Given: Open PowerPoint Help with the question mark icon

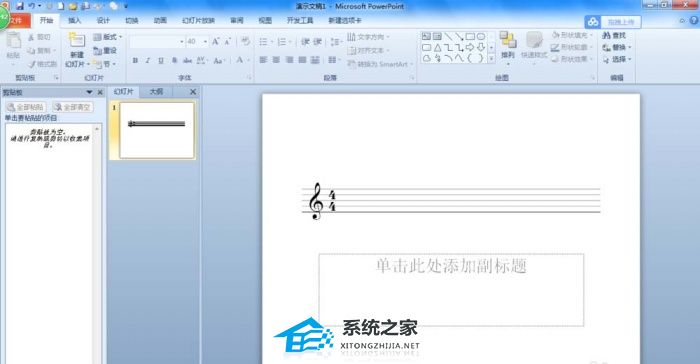Looking at the screenshot, I should click(694, 20).
